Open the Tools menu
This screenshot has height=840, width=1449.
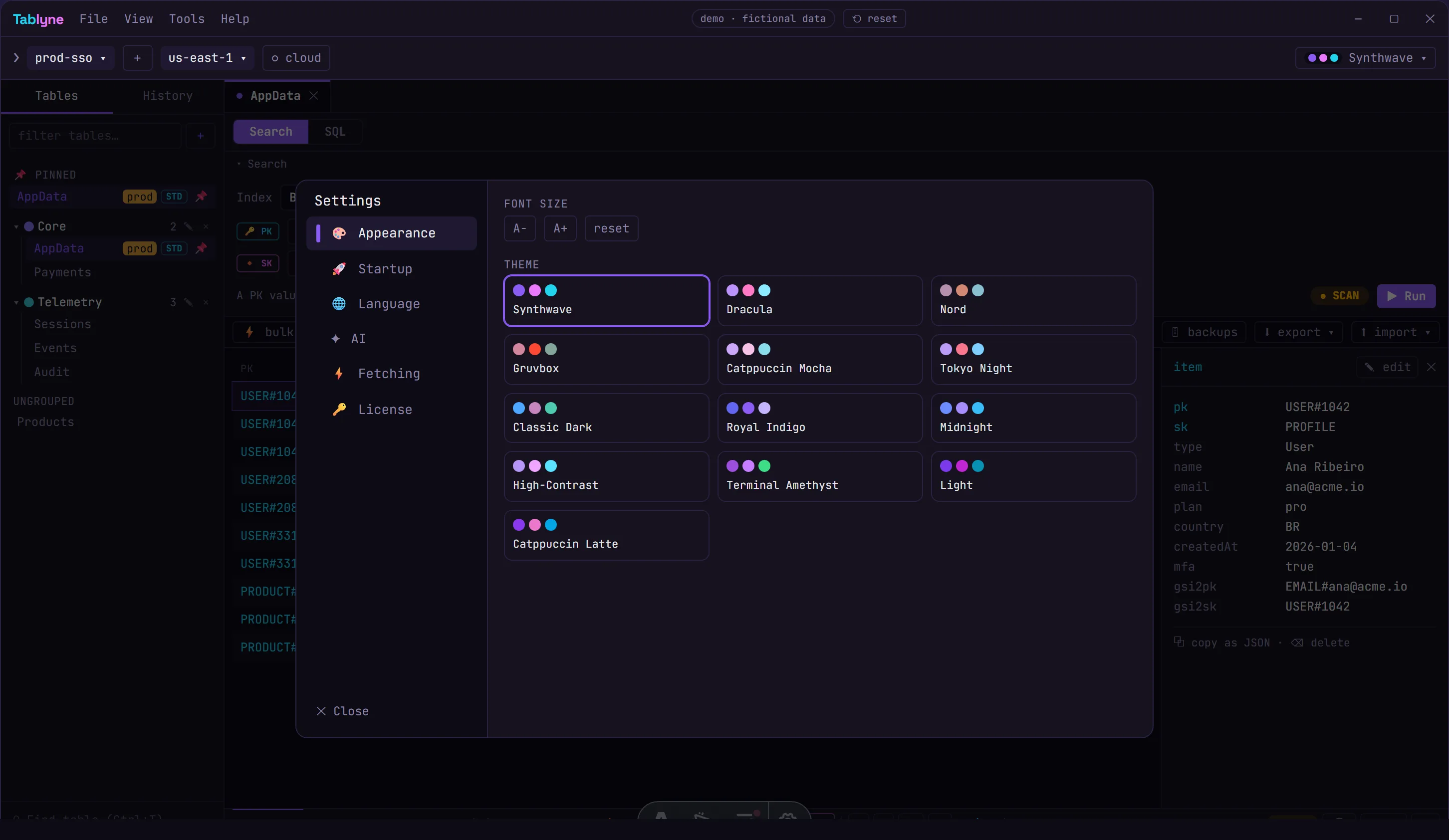[187, 18]
